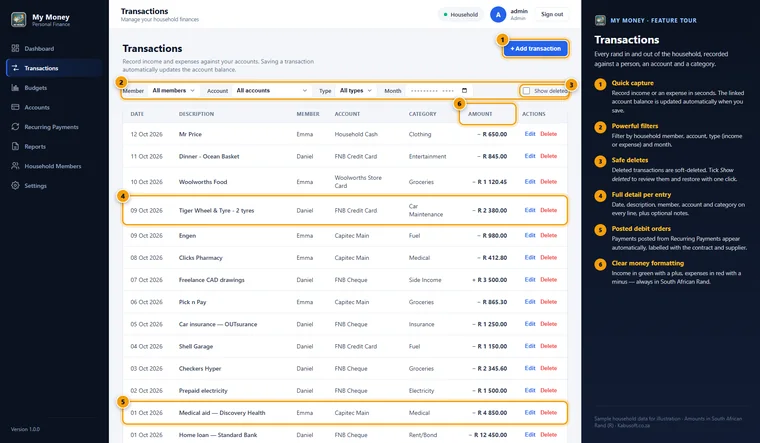The width and height of the screenshot is (760, 443).
Task: Delete the Car insurance OUTsurance transaction
Action: click(549, 324)
